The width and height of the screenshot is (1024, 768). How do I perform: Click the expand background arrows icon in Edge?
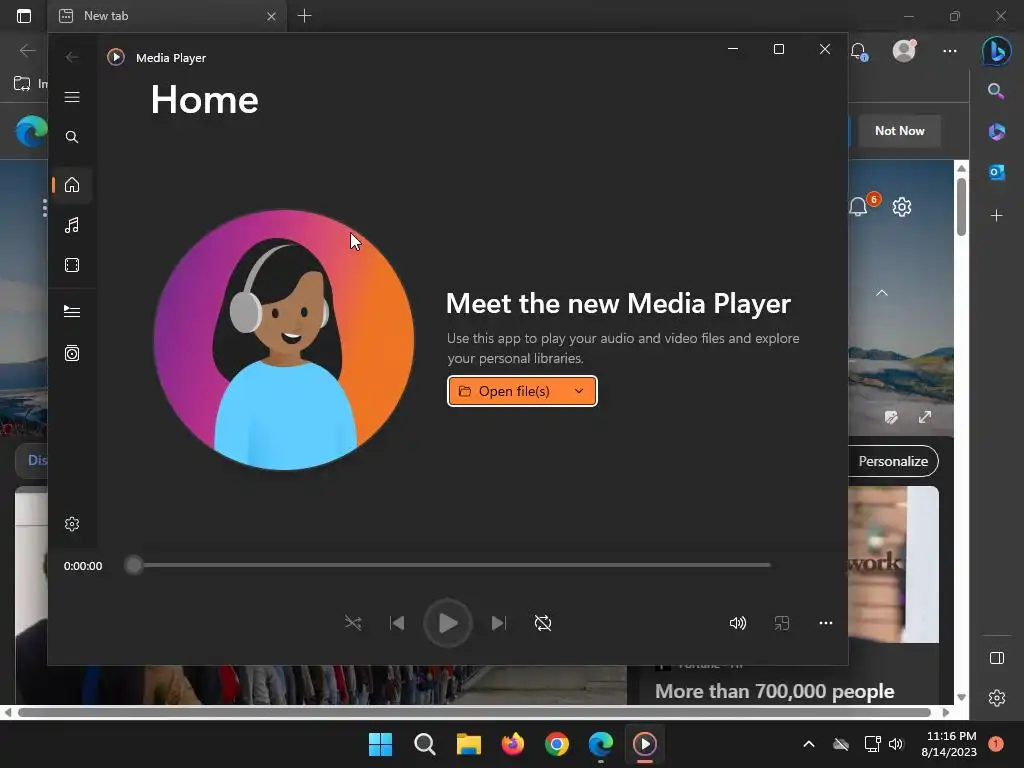click(x=925, y=417)
